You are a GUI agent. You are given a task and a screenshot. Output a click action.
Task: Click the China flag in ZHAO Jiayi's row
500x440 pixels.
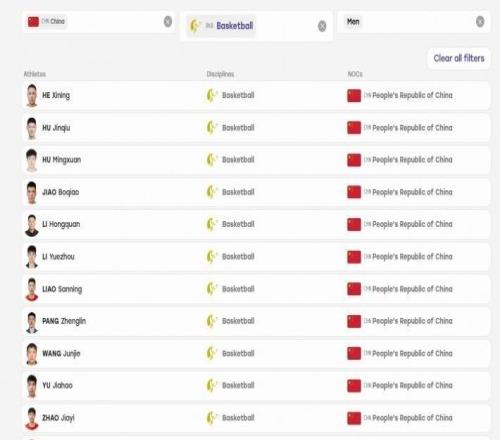[x=354, y=418]
